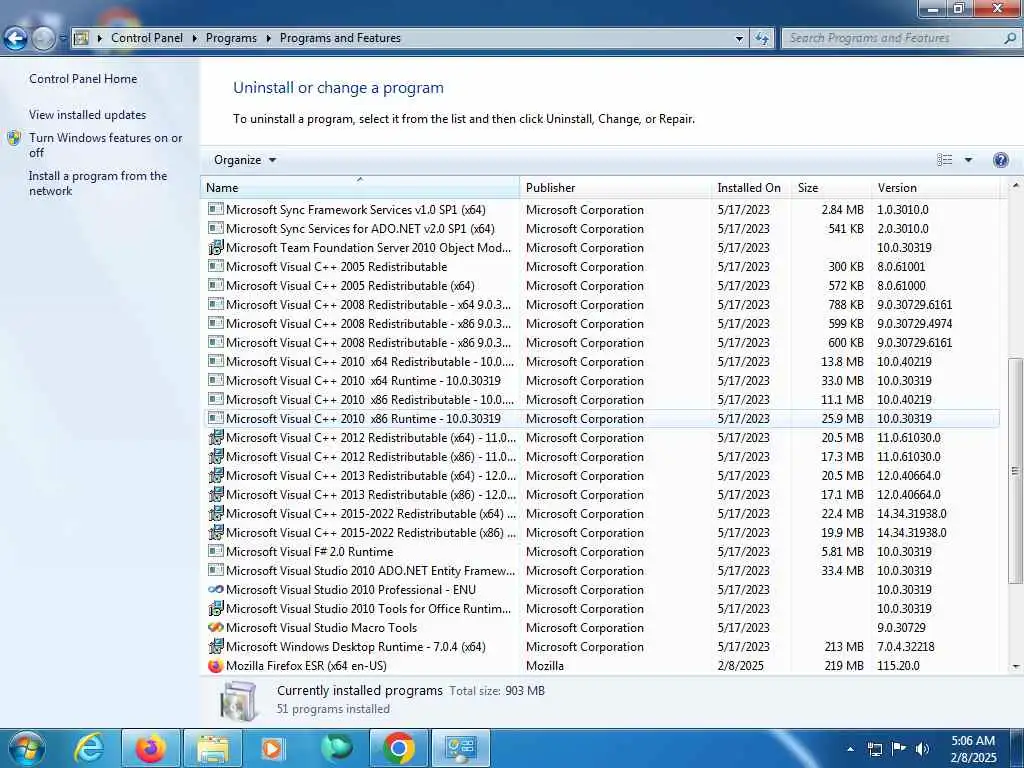This screenshot has height=768, width=1024.
Task: Click the vertical scrollbar thumb
Action: pyautogui.click(x=1016, y=470)
